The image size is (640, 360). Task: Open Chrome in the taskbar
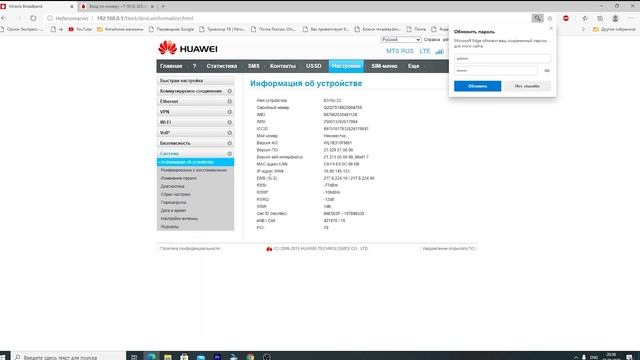coord(250,356)
